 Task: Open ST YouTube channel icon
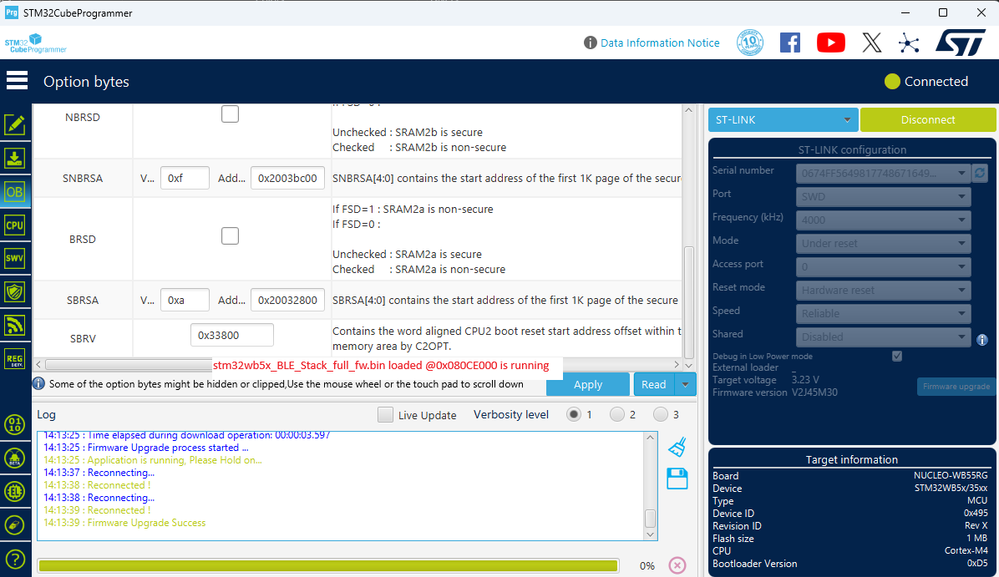pos(831,43)
